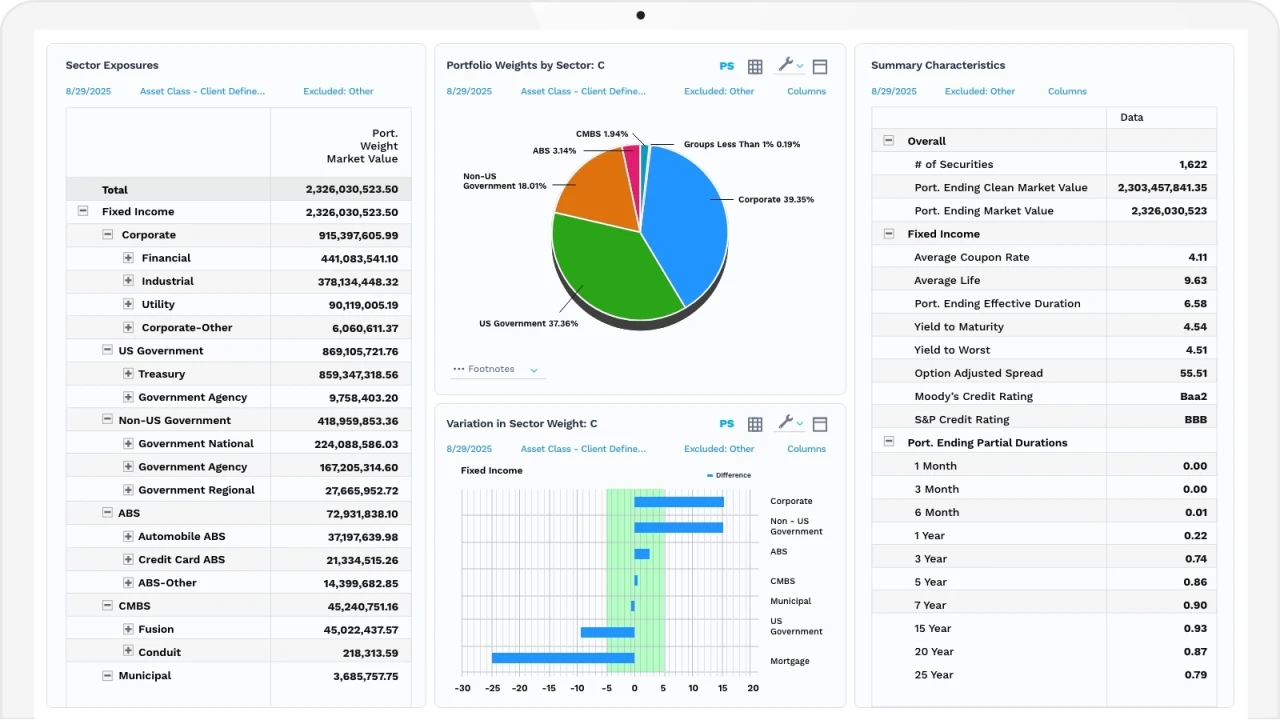1280x720 pixels.
Task: Expand the Industrial row
Action: [128, 281]
